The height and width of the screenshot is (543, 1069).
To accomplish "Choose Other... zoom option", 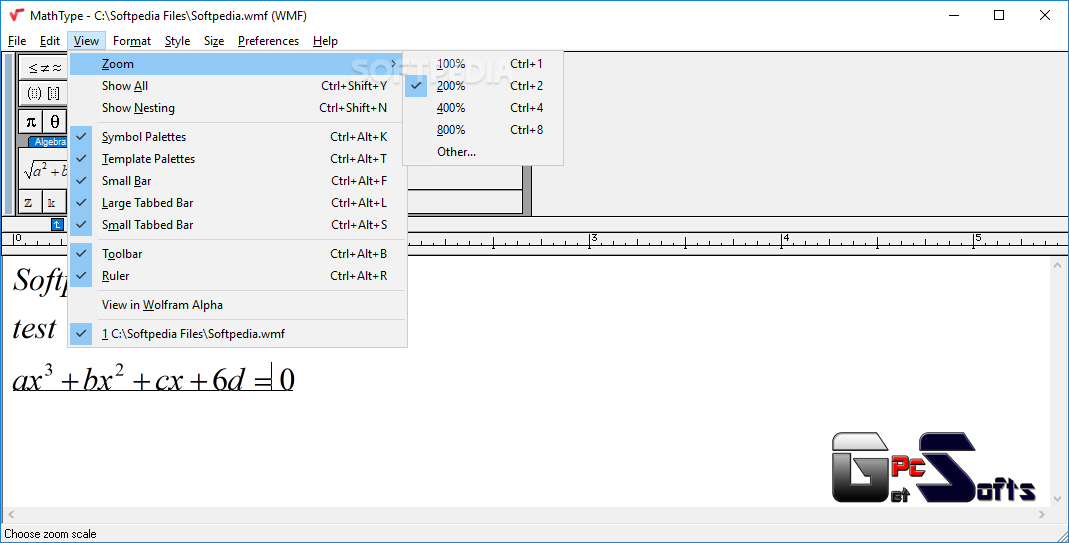I will click(x=483, y=151).
